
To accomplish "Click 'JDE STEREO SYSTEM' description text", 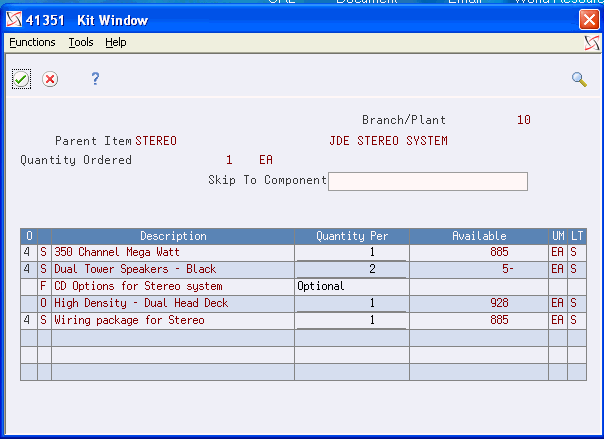I will click(388, 141).
